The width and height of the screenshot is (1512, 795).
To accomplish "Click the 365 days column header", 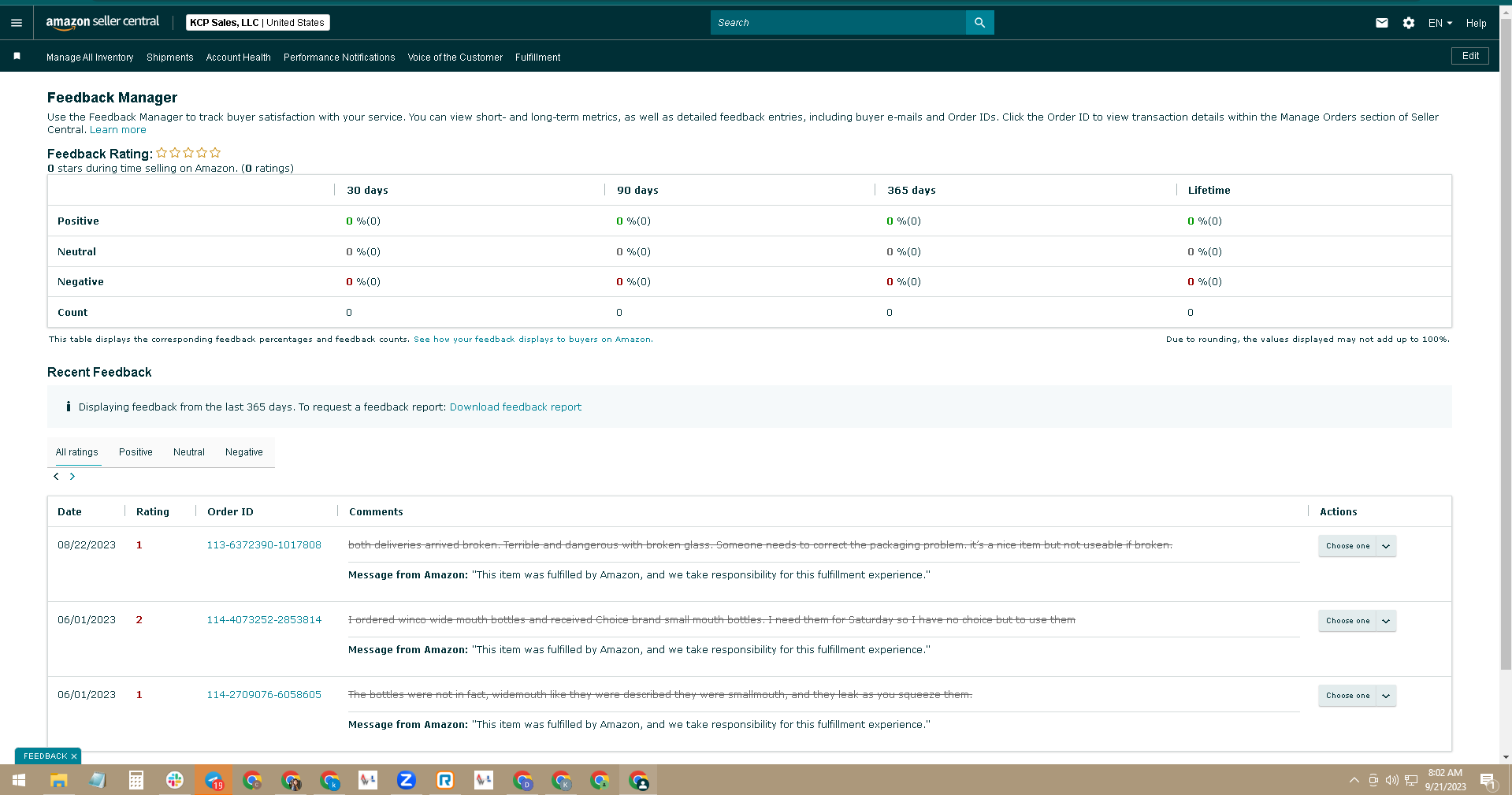I will point(912,191).
